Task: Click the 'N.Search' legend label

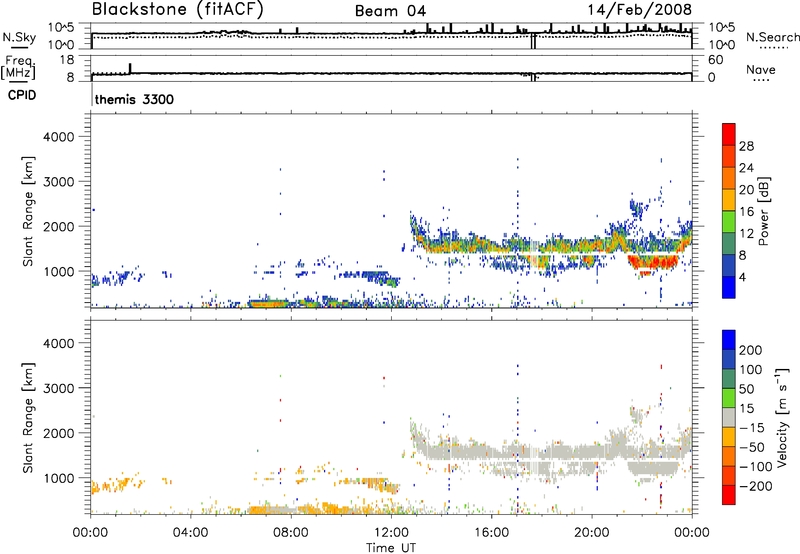Action: click(772, 37)
